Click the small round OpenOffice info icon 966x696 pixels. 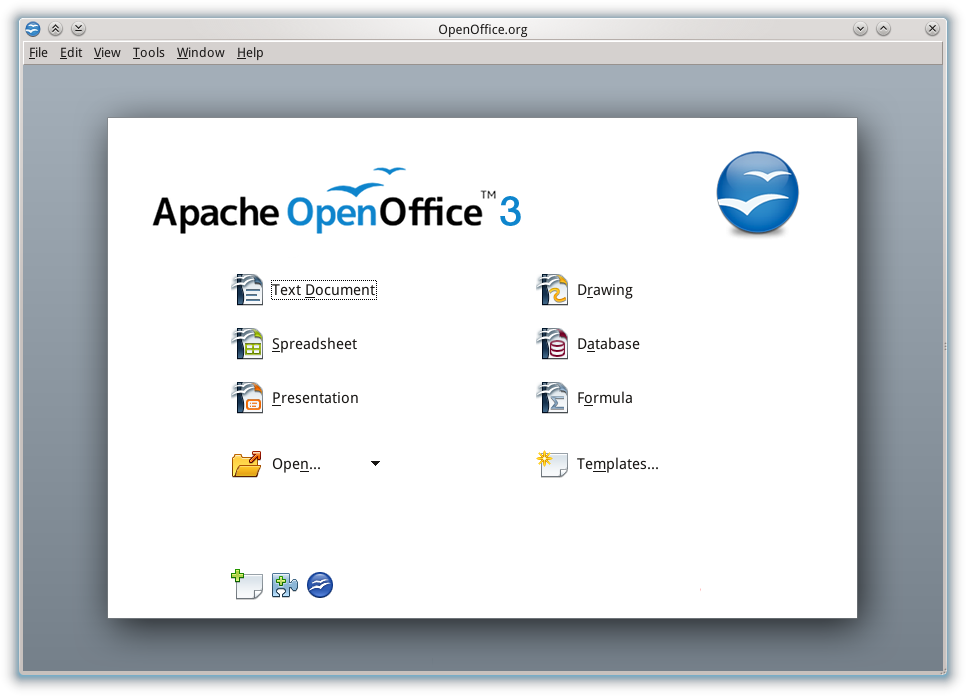click(x=320, y=585)
